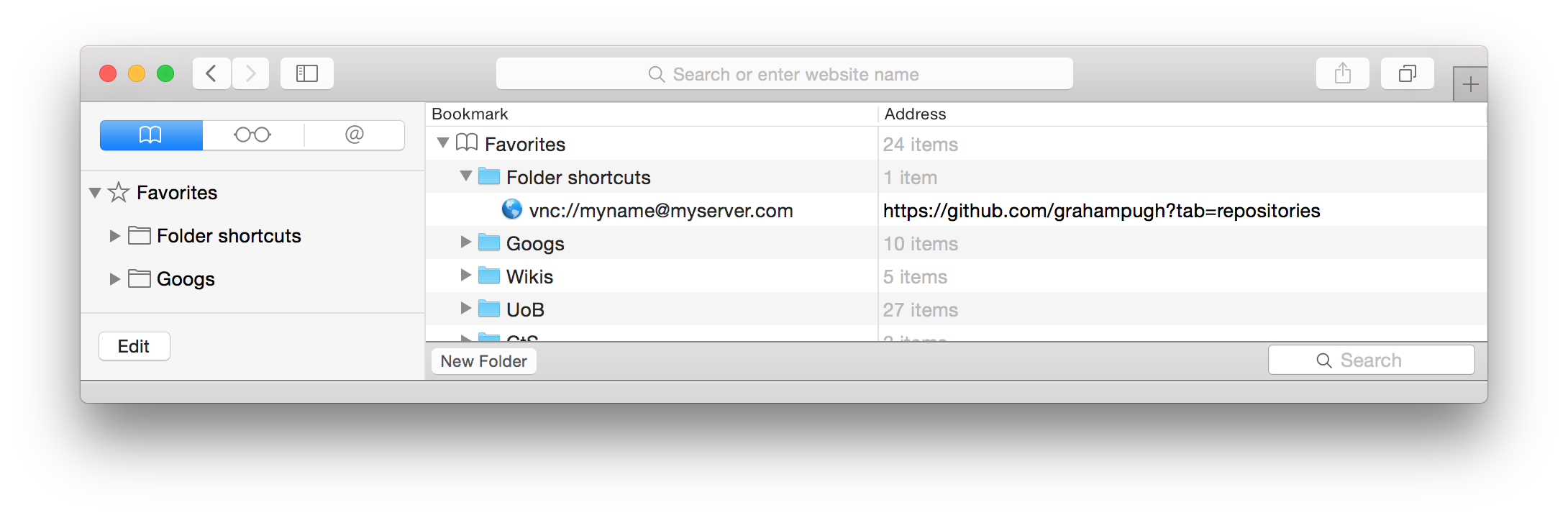
Task: Open the Share menu icon
Action: [x=1343, y=73]
